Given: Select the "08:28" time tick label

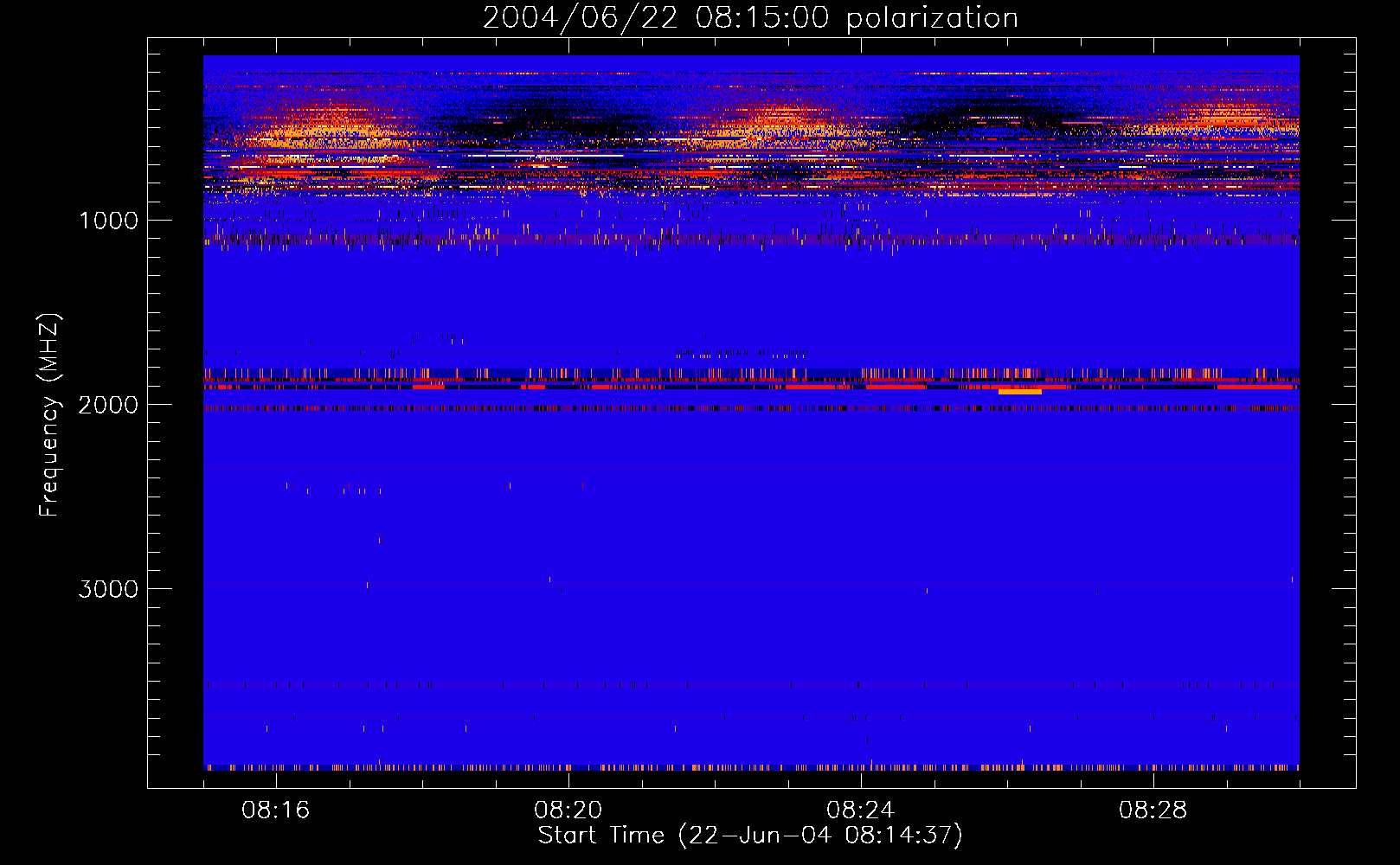Looking at the screenshot, I should (x=1153, y=811).
